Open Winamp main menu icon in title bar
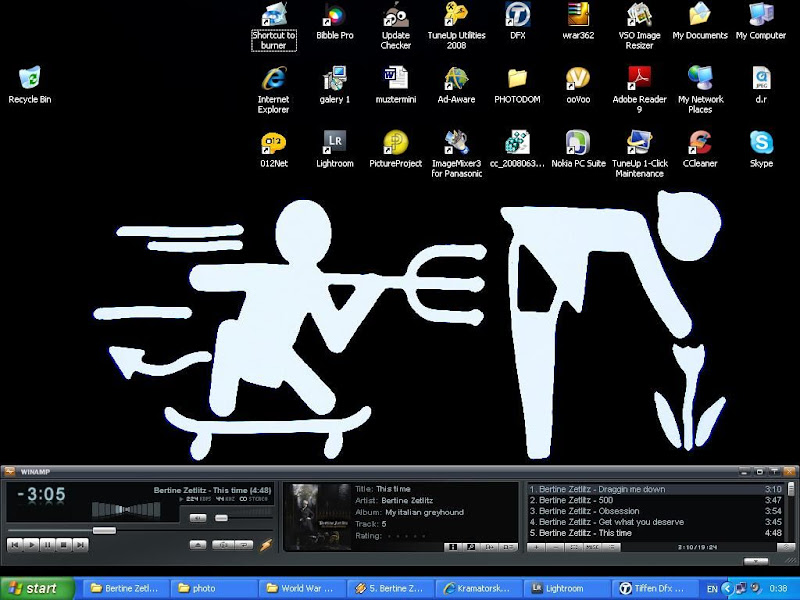This screenshot has height=600, width=800. [8, 471]
